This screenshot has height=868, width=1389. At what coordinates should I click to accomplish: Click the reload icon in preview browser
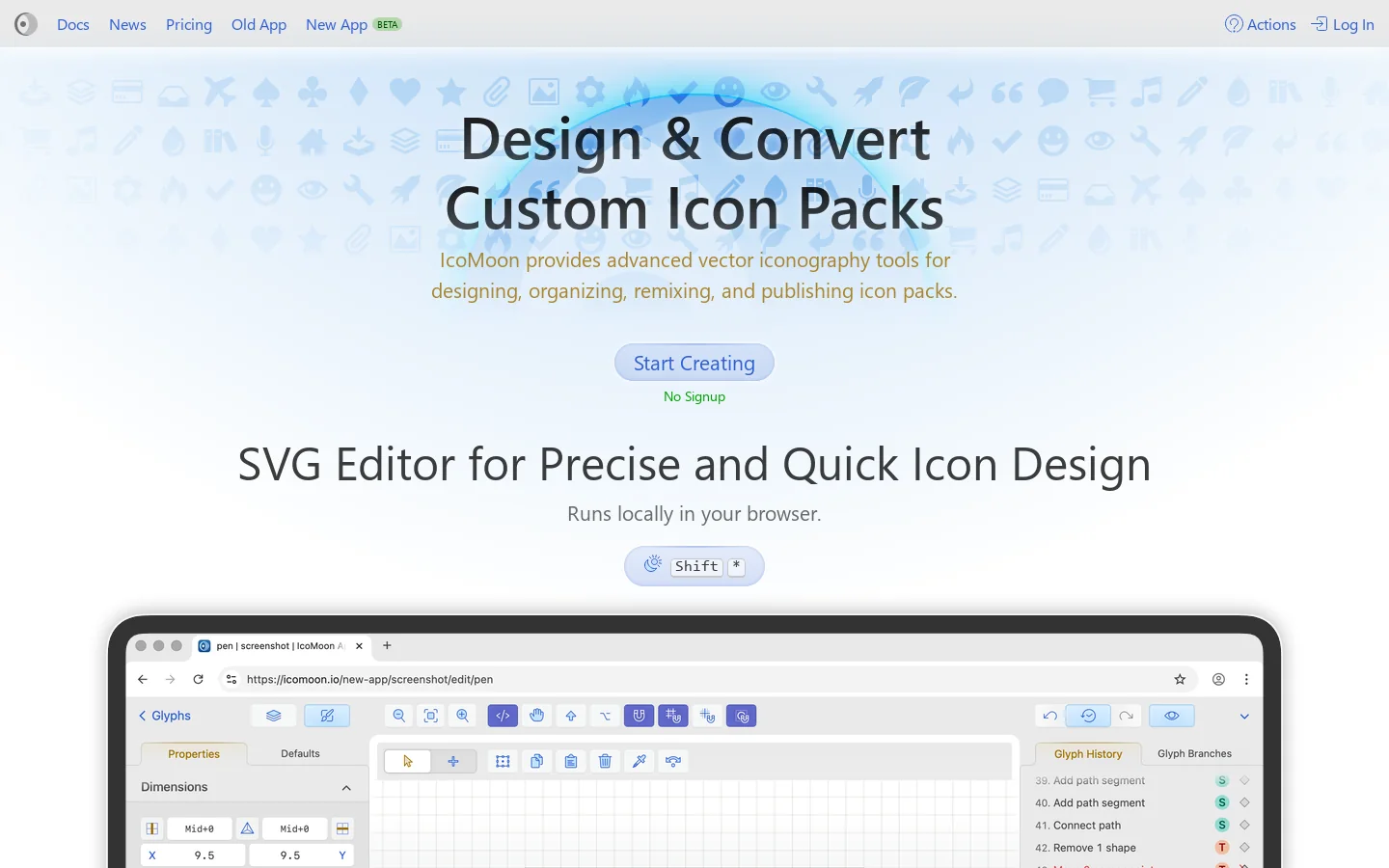[x=199, y=679]
